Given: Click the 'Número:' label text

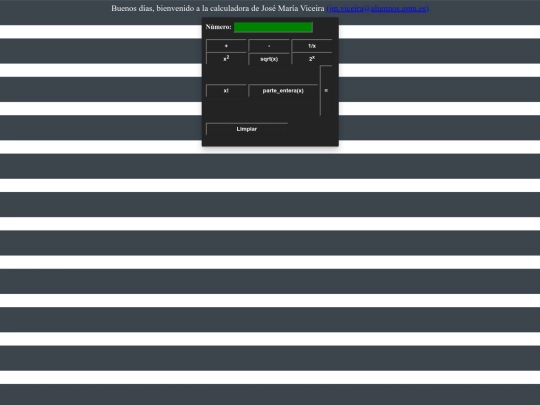Looking at the screenshot, I should [218, 27].
